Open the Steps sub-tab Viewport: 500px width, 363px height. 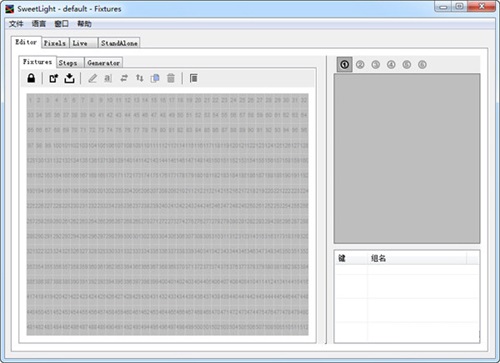pos(70,63)
